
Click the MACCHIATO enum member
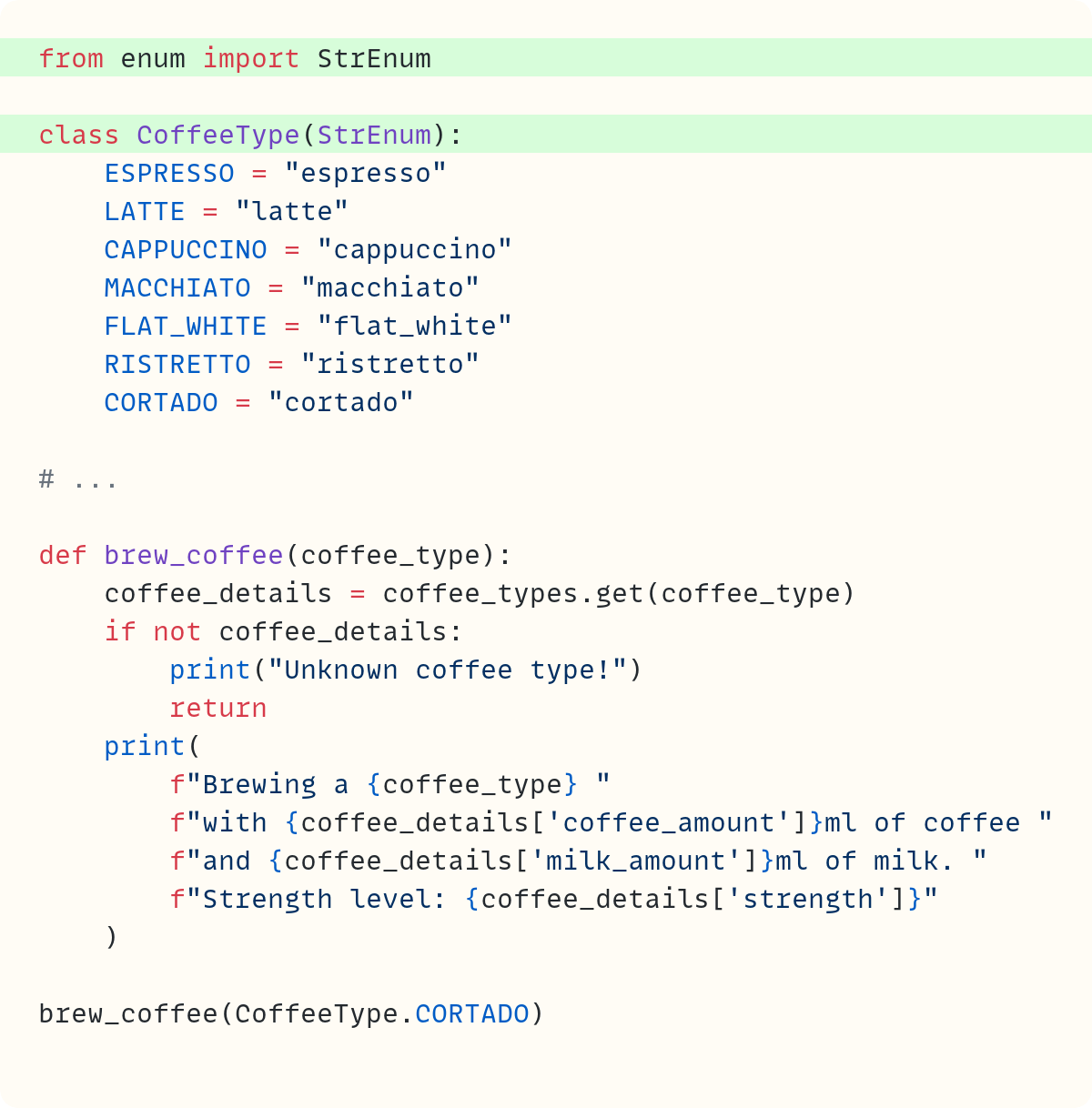pos(177,287)
